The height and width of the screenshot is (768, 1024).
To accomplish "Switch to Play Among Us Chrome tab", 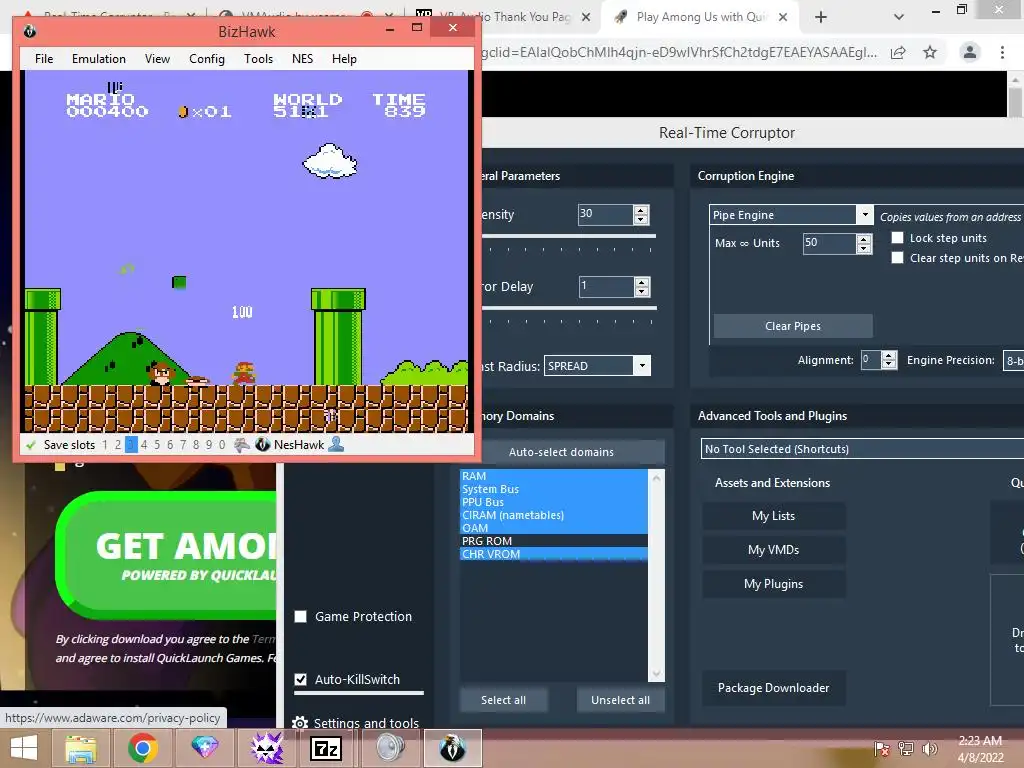I will 700,17.
